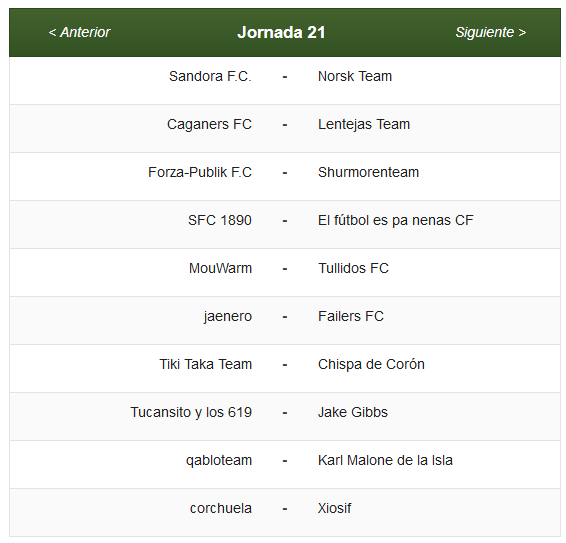Select Caganers FC team
Screen dimensions: 566x543
(x=209, y=124)
